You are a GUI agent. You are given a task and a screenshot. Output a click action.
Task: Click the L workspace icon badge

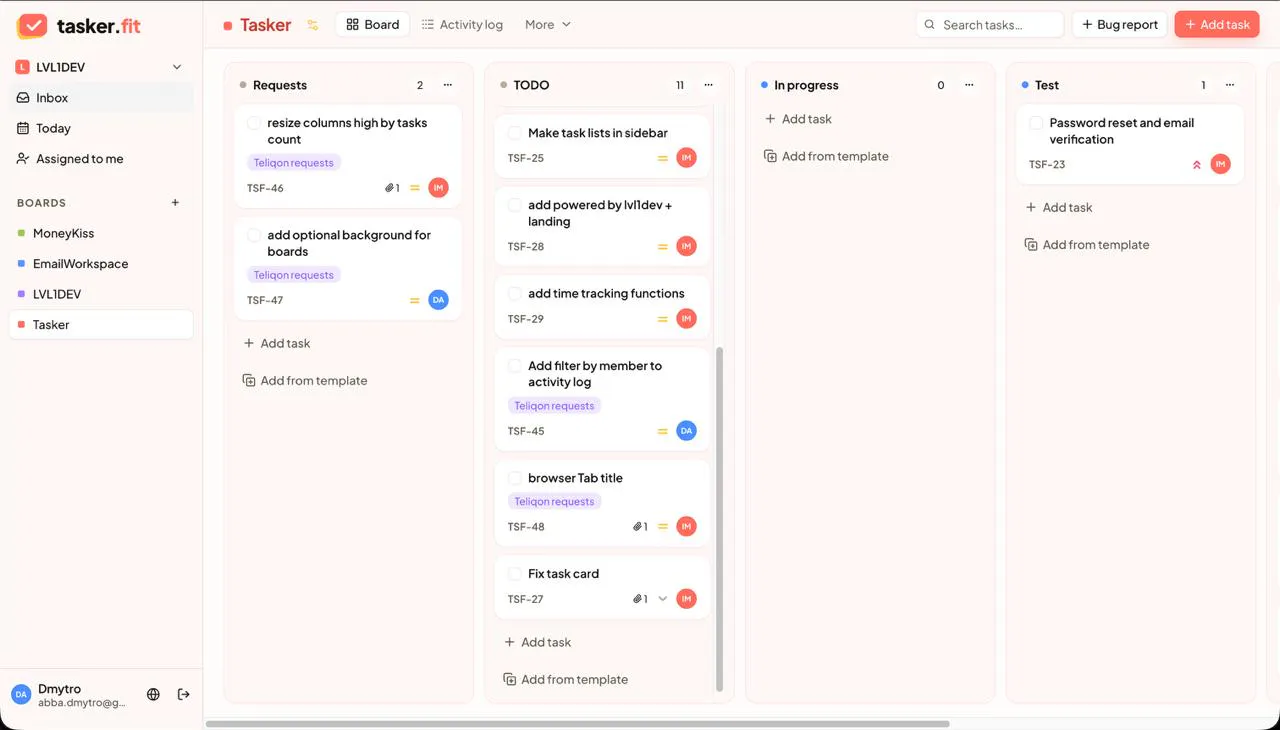22,67
